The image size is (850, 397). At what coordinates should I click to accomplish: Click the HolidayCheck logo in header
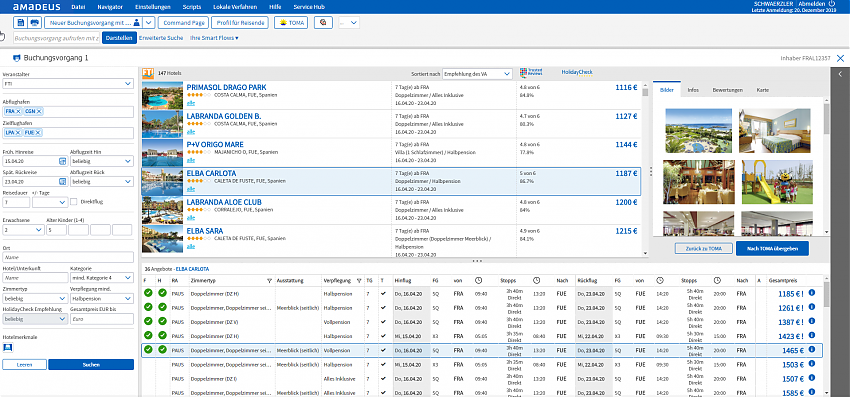point(577,72)
